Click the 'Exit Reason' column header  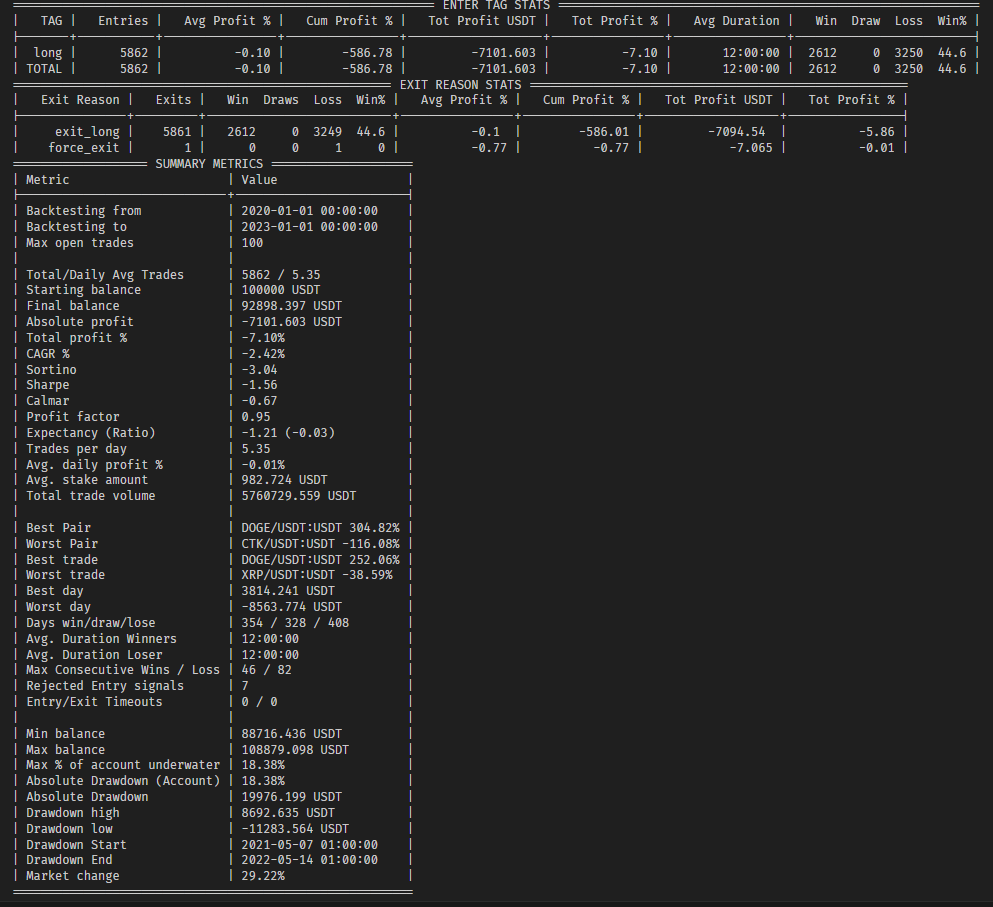point(80,100)
